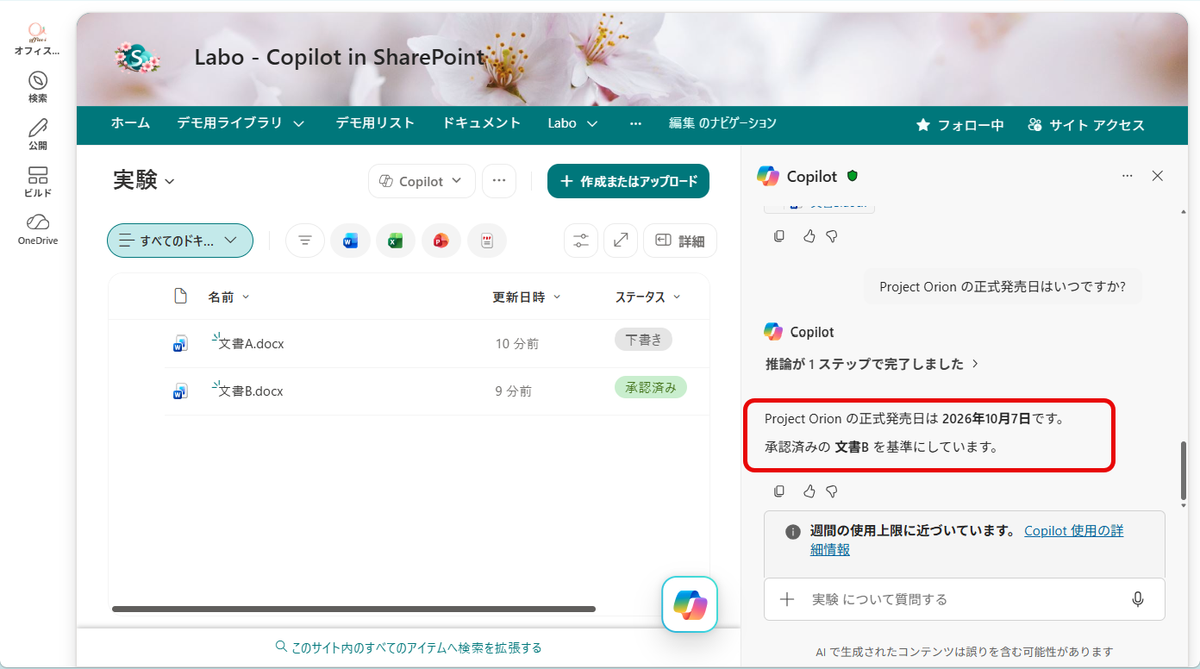Toggle the フォロー中 star button
The image size is (1200, 669).
[960, 125]
